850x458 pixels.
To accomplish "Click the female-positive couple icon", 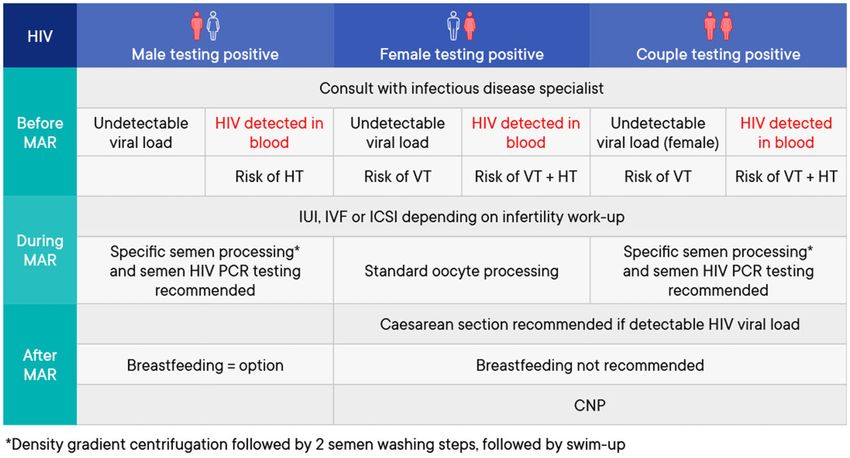I will click(462, 25).
